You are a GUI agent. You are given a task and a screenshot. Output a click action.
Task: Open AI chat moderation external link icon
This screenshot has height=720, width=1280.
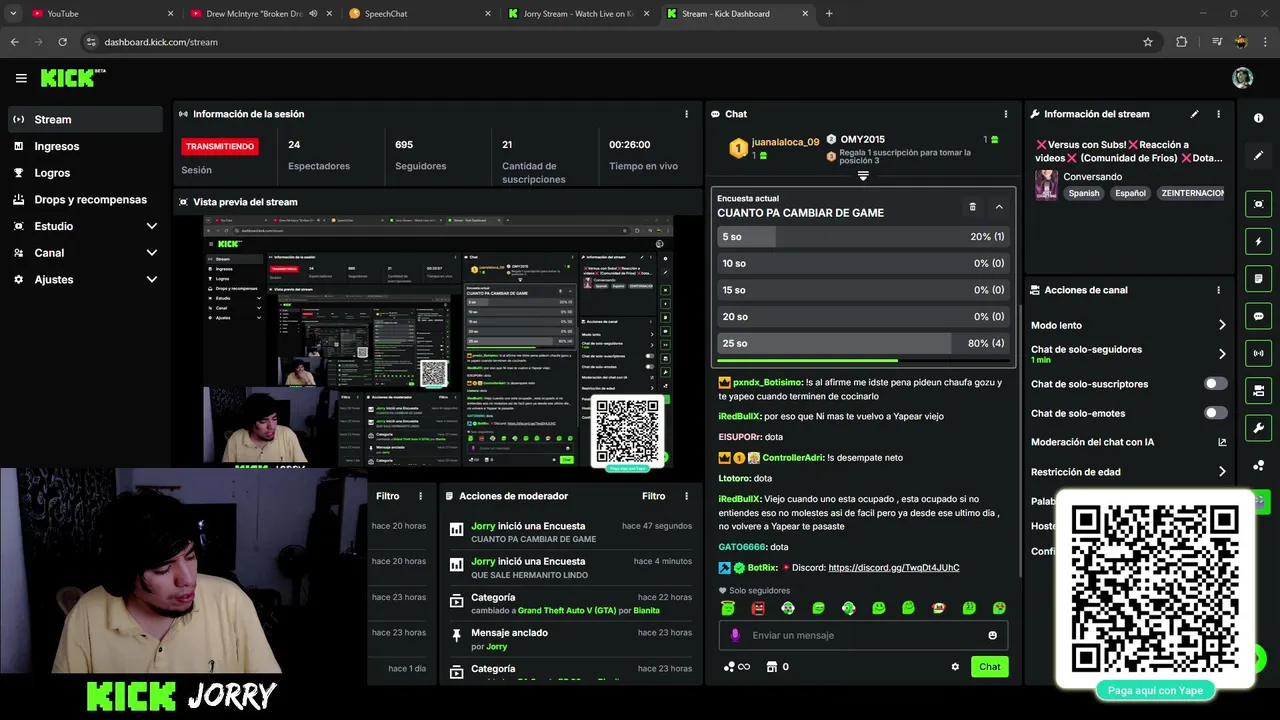click(x=1222, y=442)
